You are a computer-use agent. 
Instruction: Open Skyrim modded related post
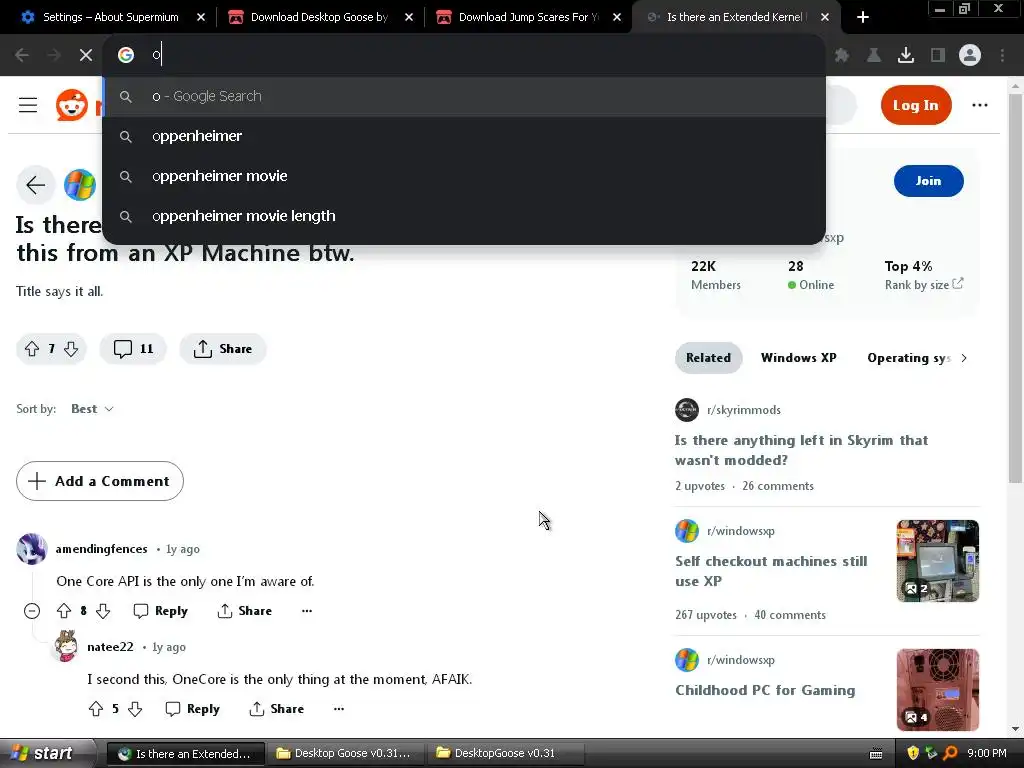point(801,451)
